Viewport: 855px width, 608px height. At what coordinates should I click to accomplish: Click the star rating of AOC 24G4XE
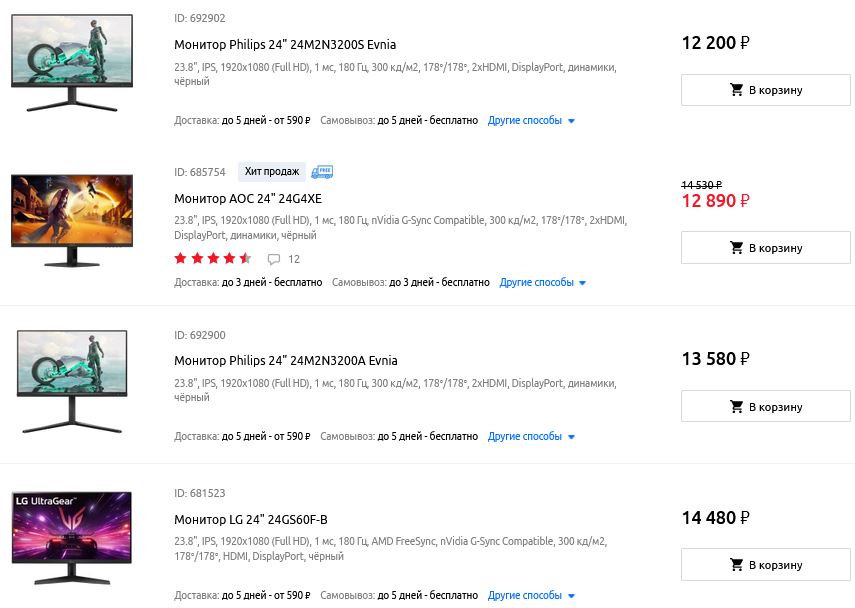(212, 259)
